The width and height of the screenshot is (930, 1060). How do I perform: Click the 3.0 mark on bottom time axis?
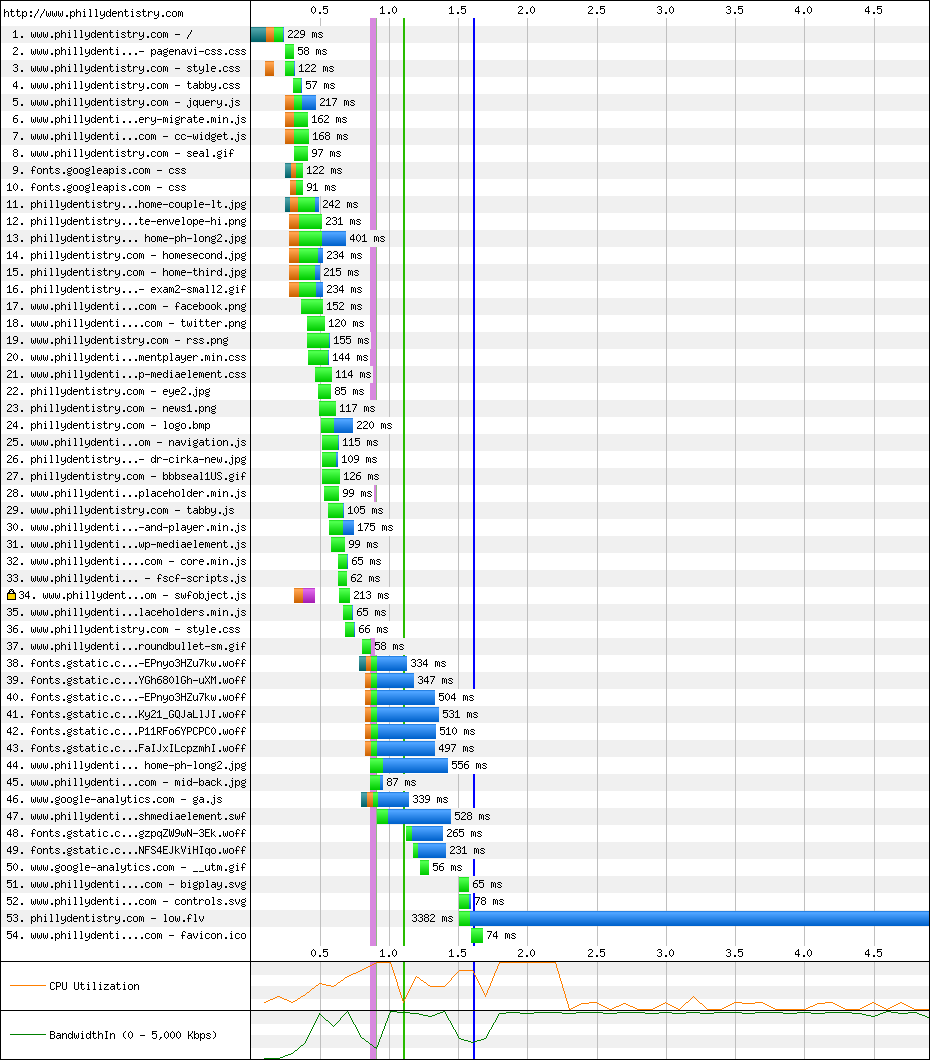(665, 953)
